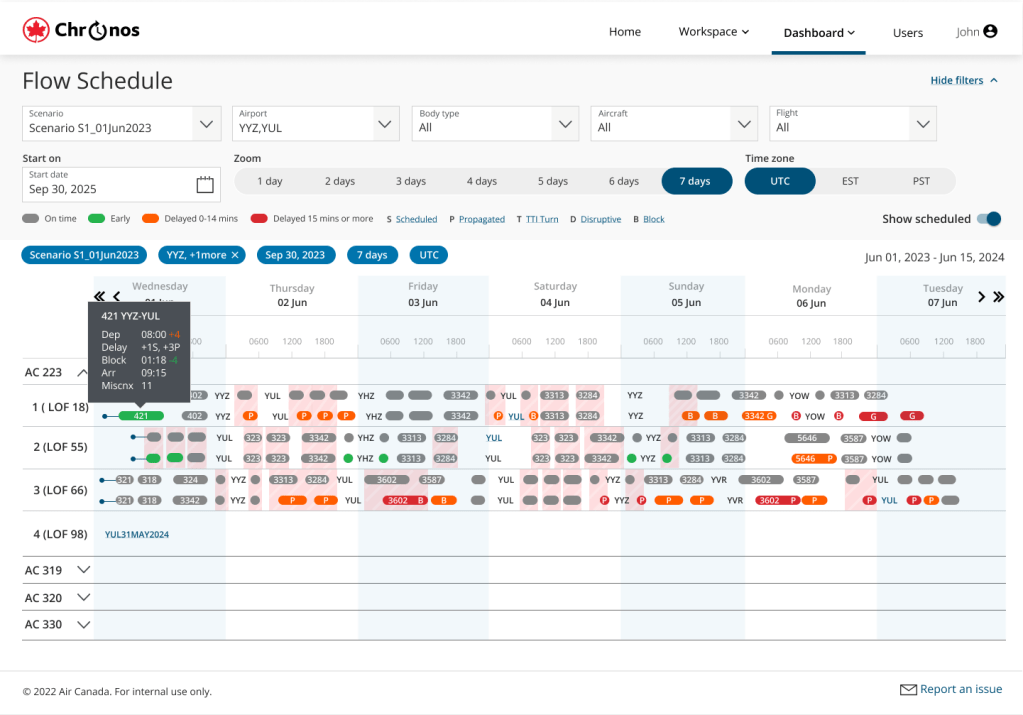The image size is (1023, 715).
Task: Open the Scenario dropdown
Action: tap(206, 124)
